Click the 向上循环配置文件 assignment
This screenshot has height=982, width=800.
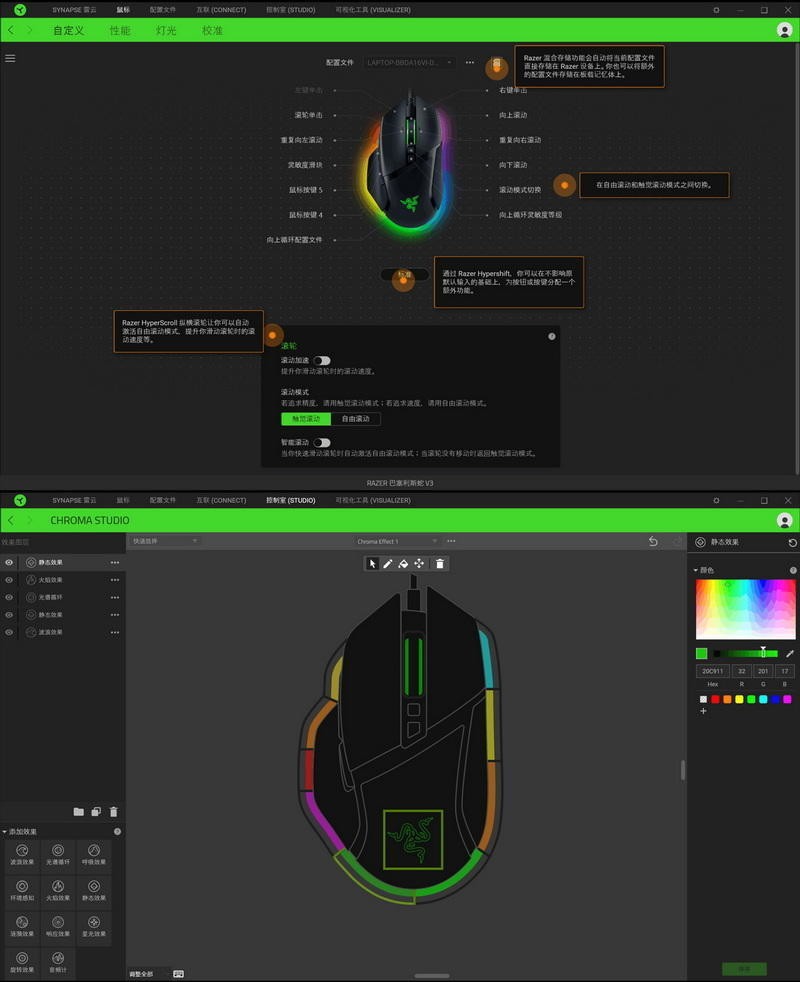[x=294, y=240]
